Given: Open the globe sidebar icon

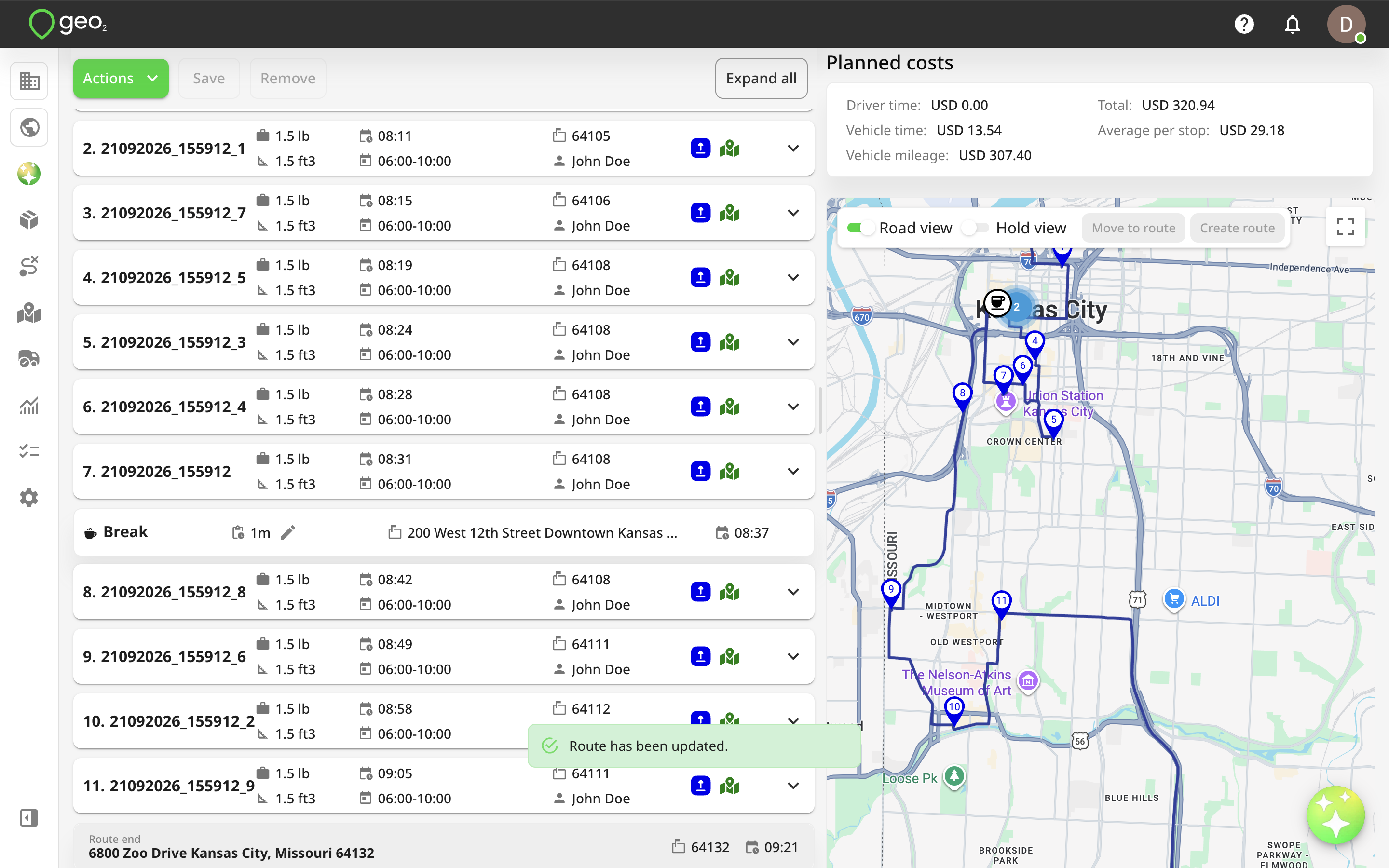Looking at the screenshot, I should [29, 127].
